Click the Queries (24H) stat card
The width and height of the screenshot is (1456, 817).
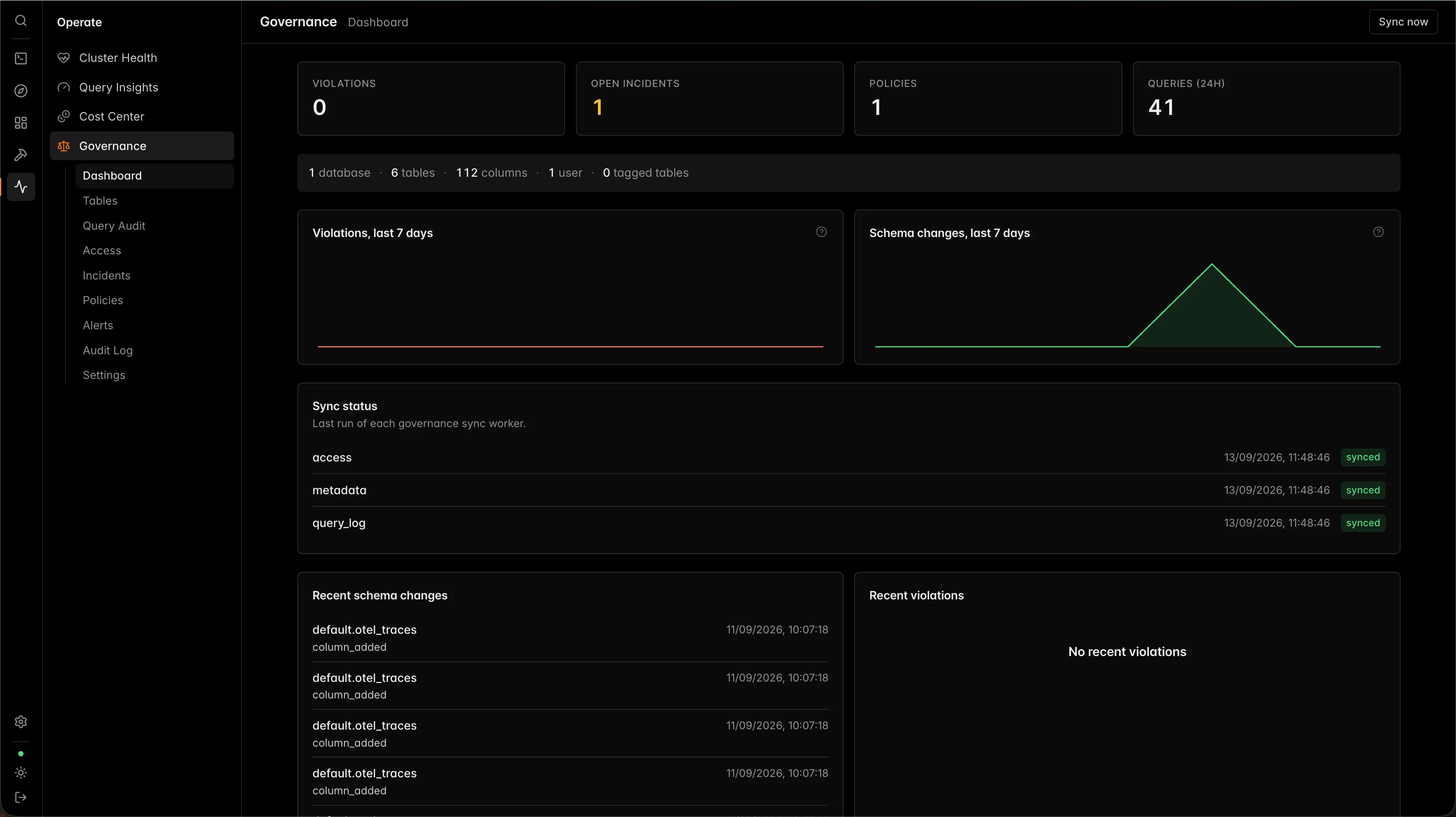[x=1266, y=98]
